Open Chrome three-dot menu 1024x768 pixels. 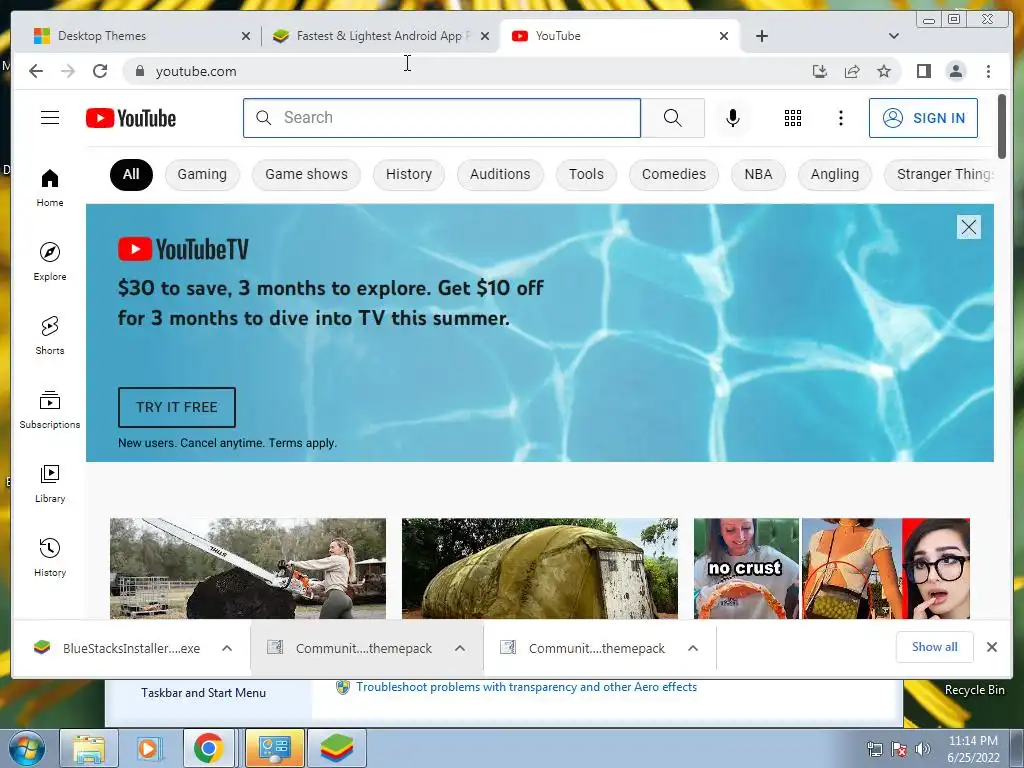click(x=988, y=71)
